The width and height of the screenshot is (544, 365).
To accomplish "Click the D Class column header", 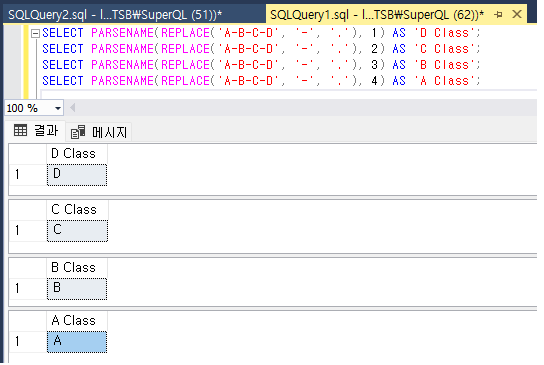I will [77, 154].
